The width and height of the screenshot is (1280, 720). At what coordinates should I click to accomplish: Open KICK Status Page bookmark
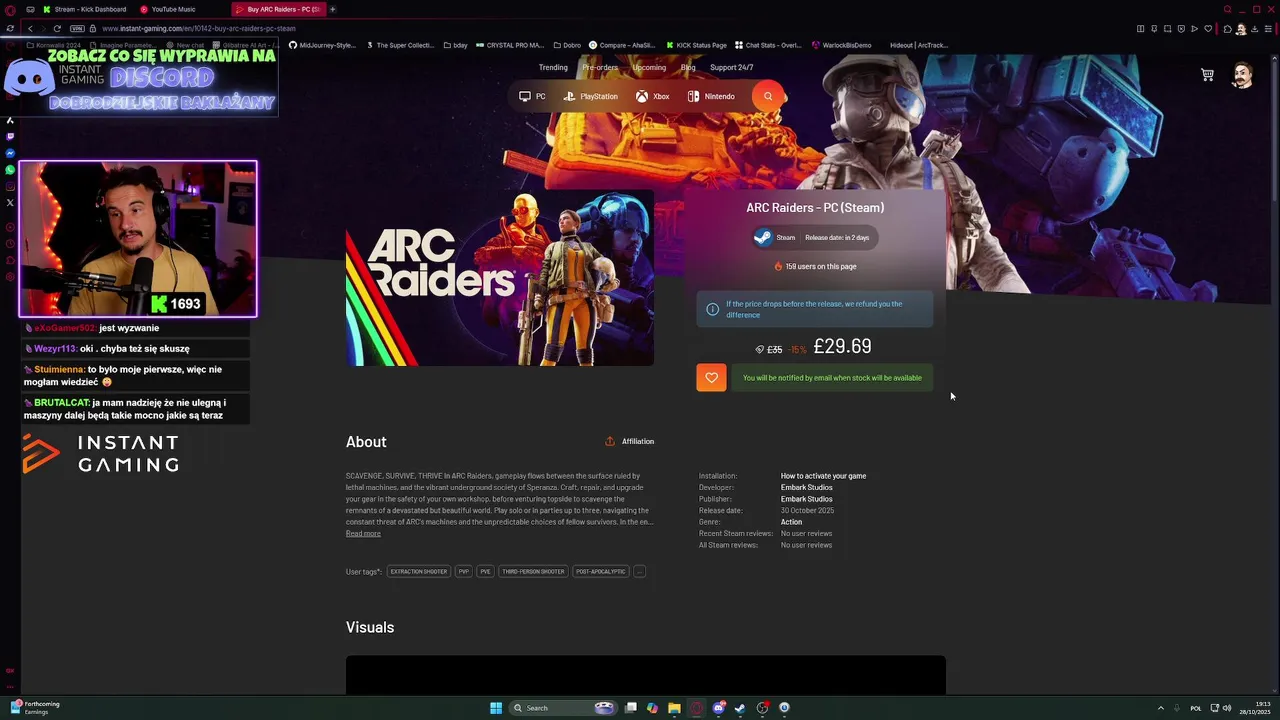pos(696,45)
